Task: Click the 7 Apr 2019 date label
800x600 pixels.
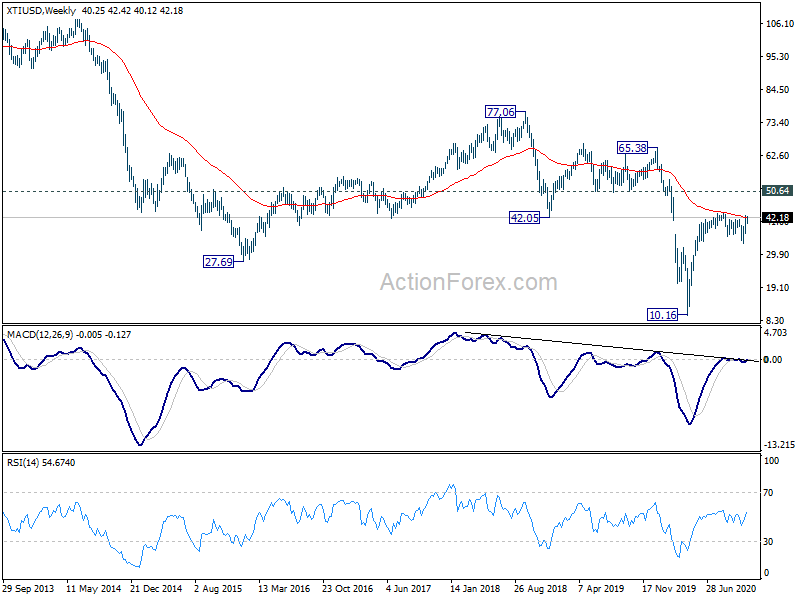Action: click(602, 589)
